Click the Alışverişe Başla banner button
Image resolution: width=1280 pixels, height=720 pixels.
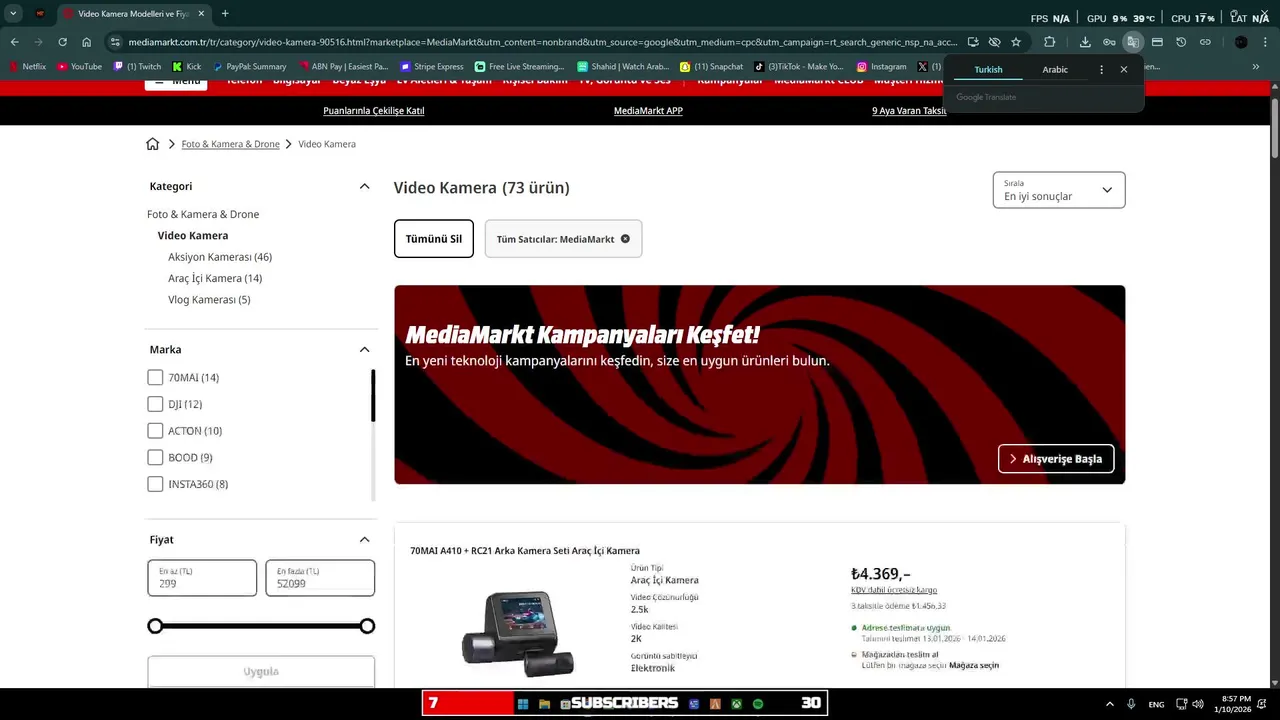(x=1056, y=458)
